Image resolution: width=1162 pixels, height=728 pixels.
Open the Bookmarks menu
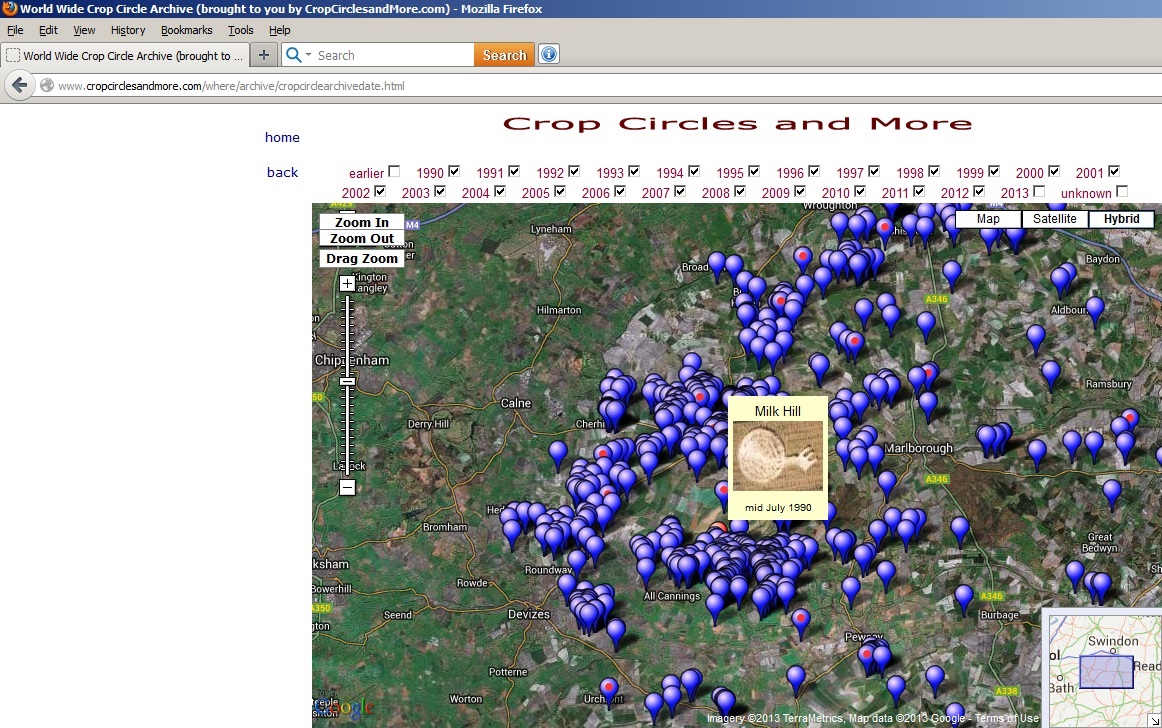tap(186, 30)
